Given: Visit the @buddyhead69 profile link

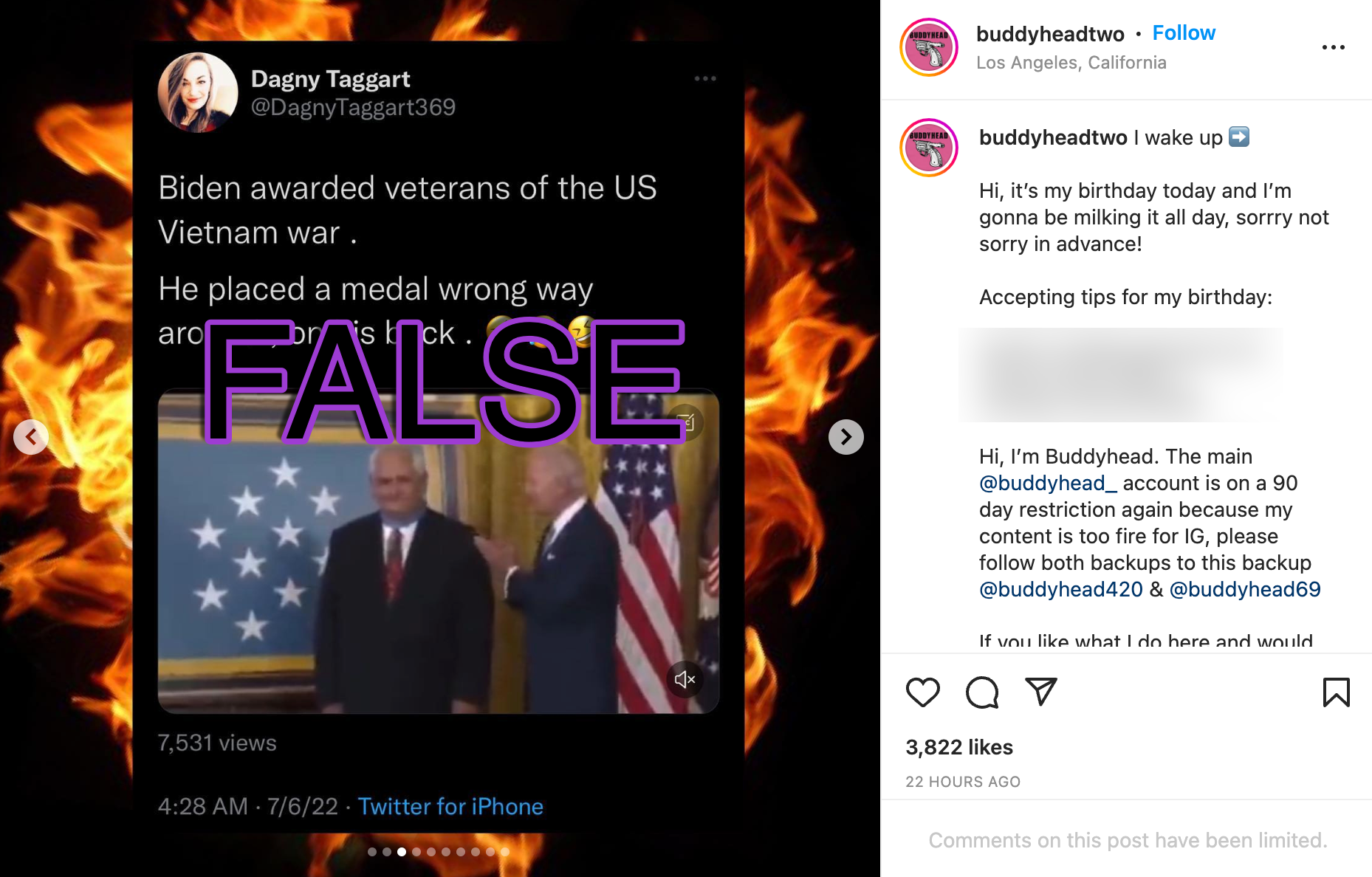Looking at the screenshot, I should [1244, 589].
